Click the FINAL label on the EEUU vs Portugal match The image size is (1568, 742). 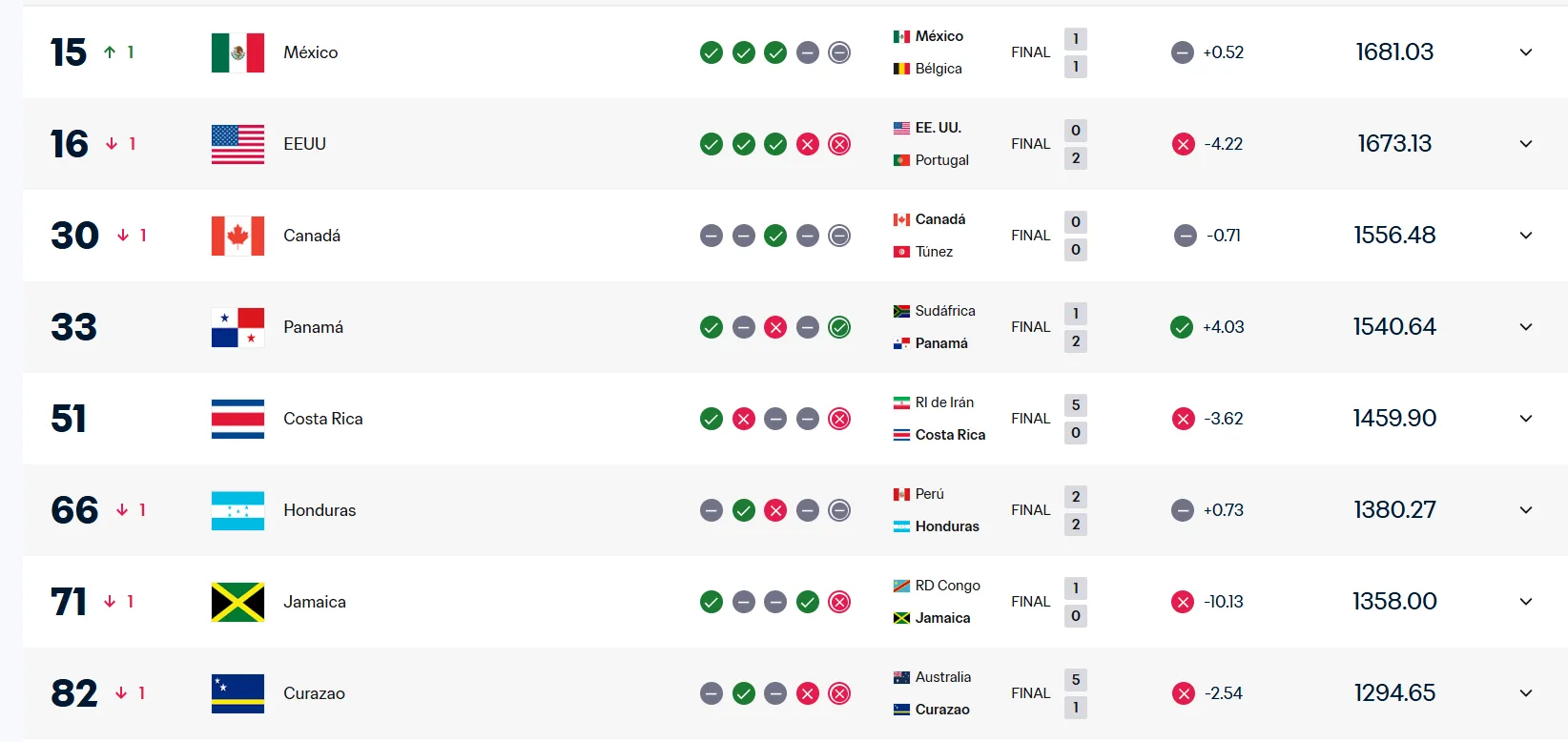tap(1029, 144)
